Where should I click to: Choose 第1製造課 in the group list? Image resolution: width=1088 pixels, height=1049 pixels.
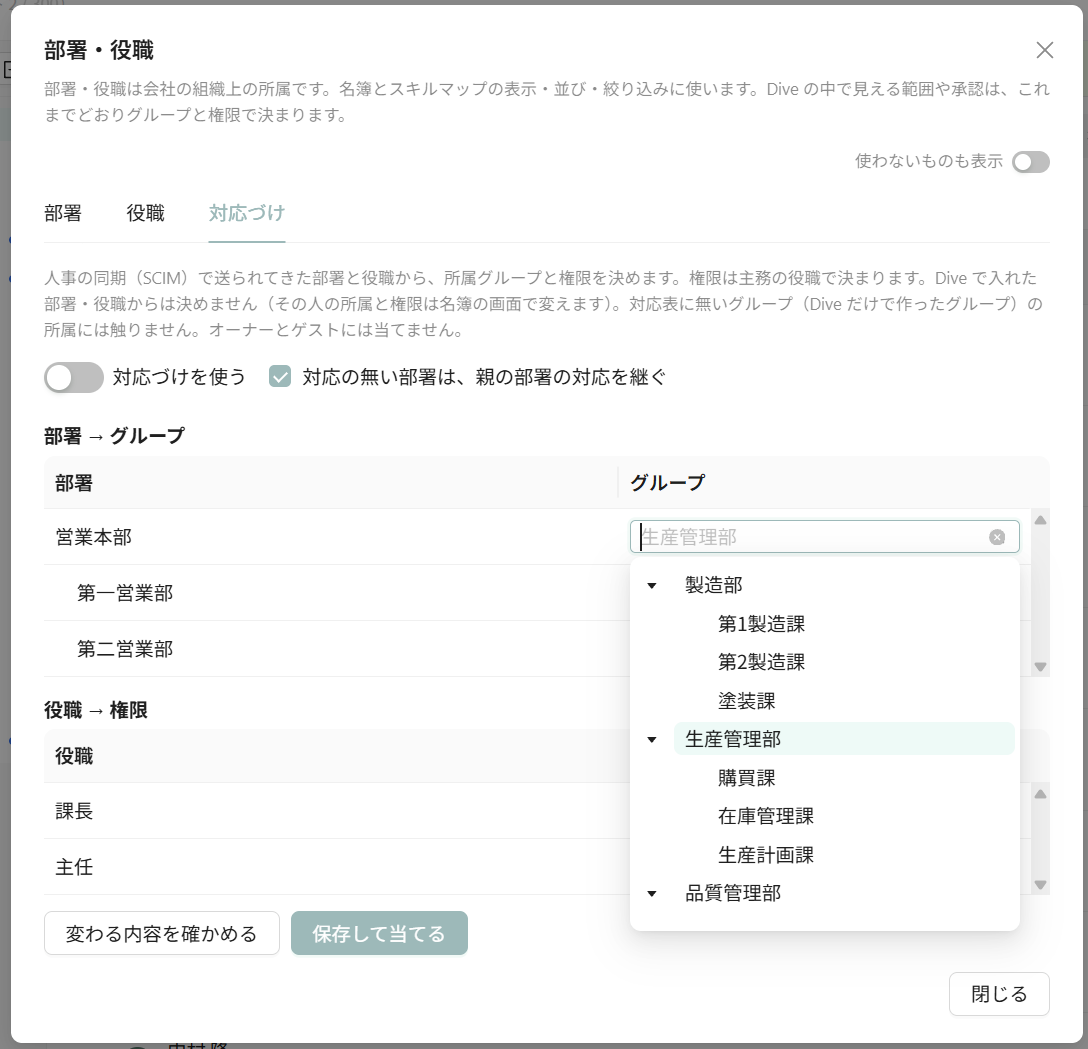860,624
